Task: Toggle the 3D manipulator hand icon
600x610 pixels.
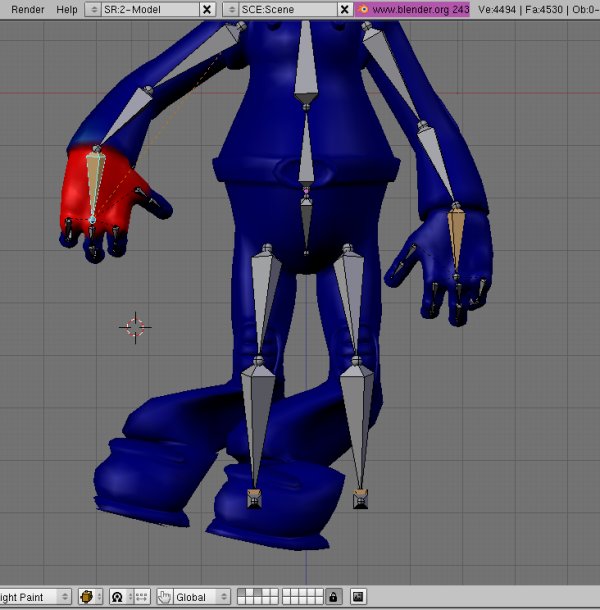Action: tap(164, 597)
